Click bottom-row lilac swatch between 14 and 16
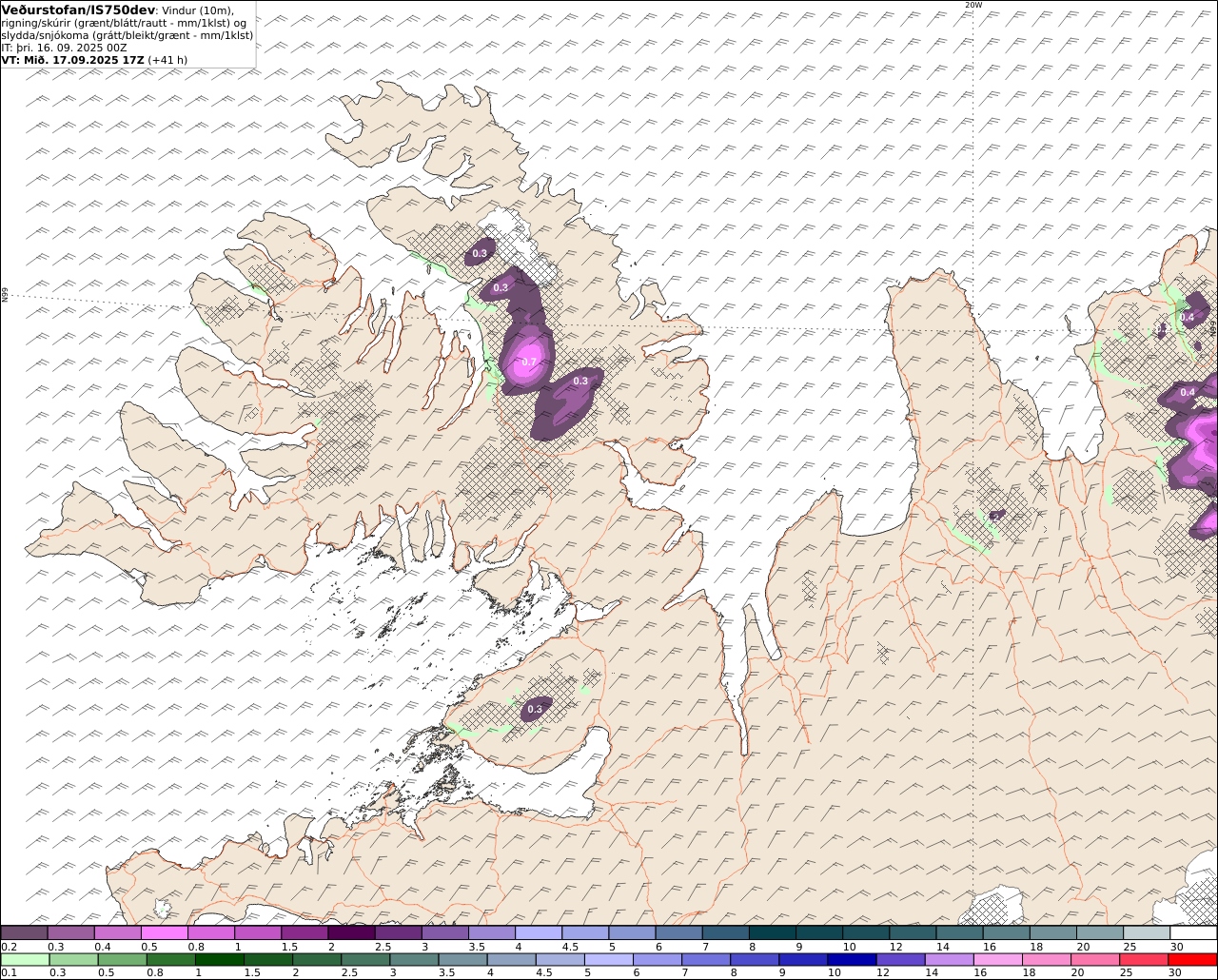1218x980 pixels. click(x=949, y=959)
